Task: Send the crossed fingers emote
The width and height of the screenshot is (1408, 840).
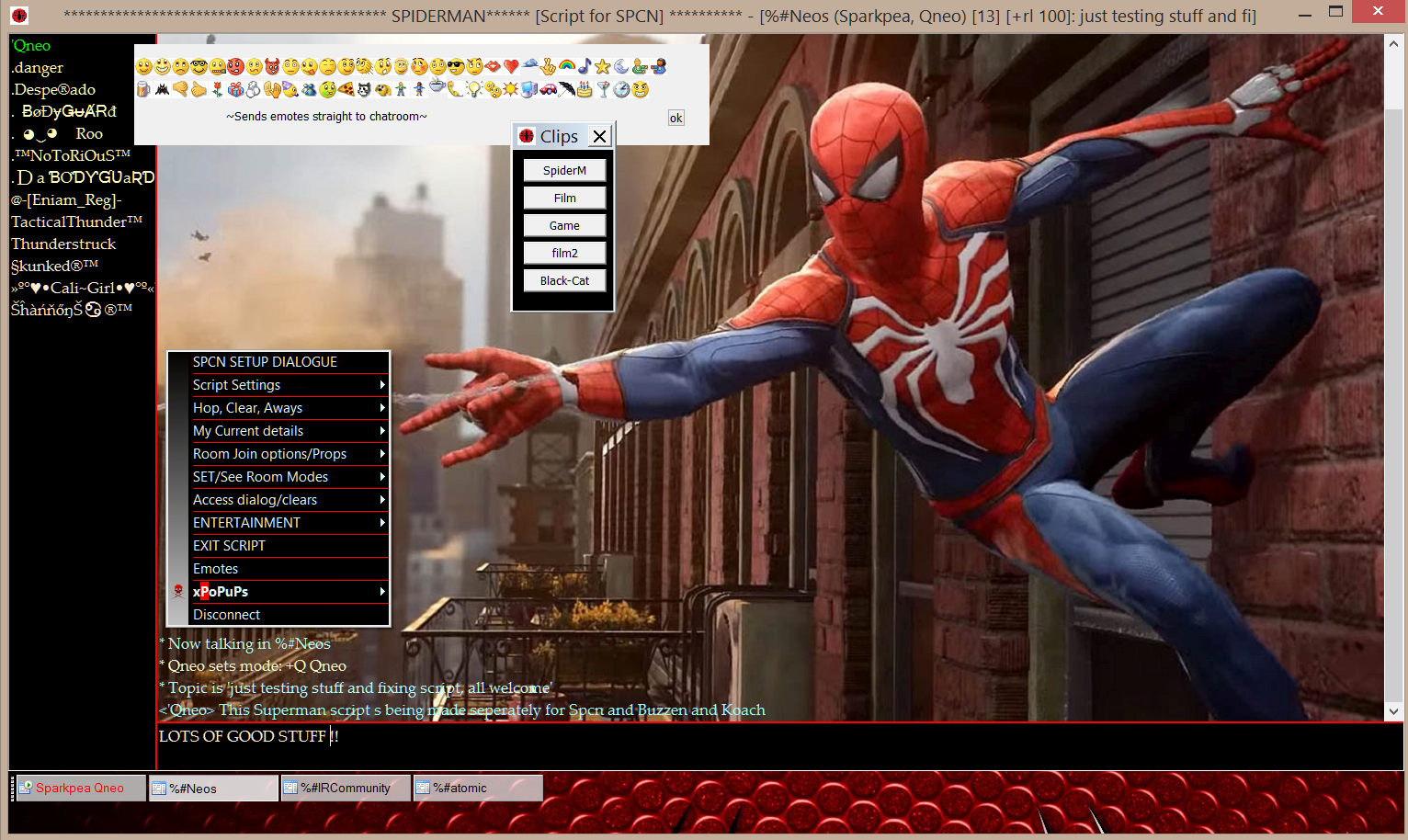Action: [x=549, y=66]
